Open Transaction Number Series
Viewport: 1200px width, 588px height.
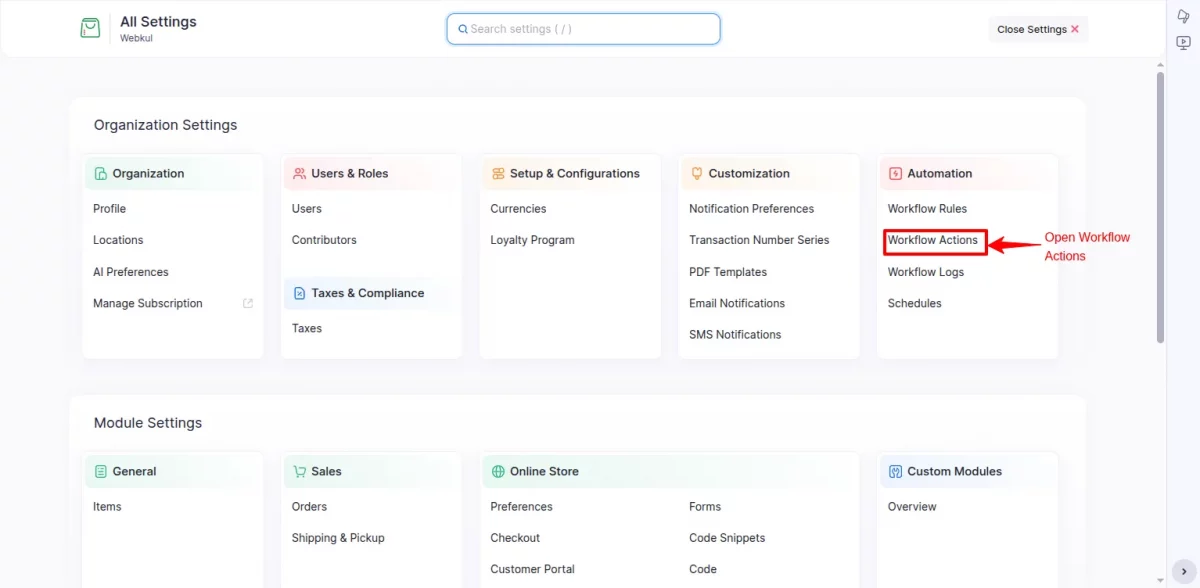click(x=759, y=240)
